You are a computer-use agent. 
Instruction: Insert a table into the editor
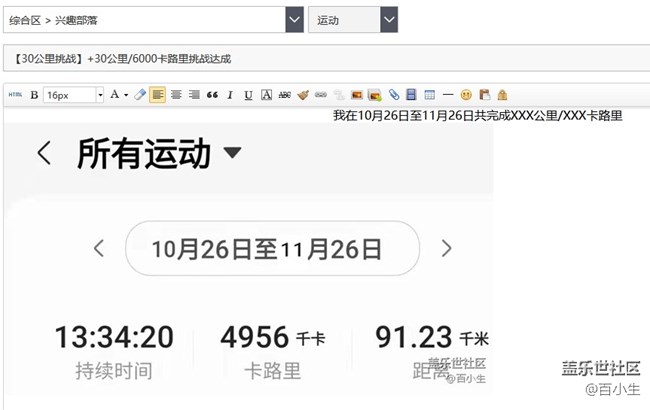(x=429, y=95)
